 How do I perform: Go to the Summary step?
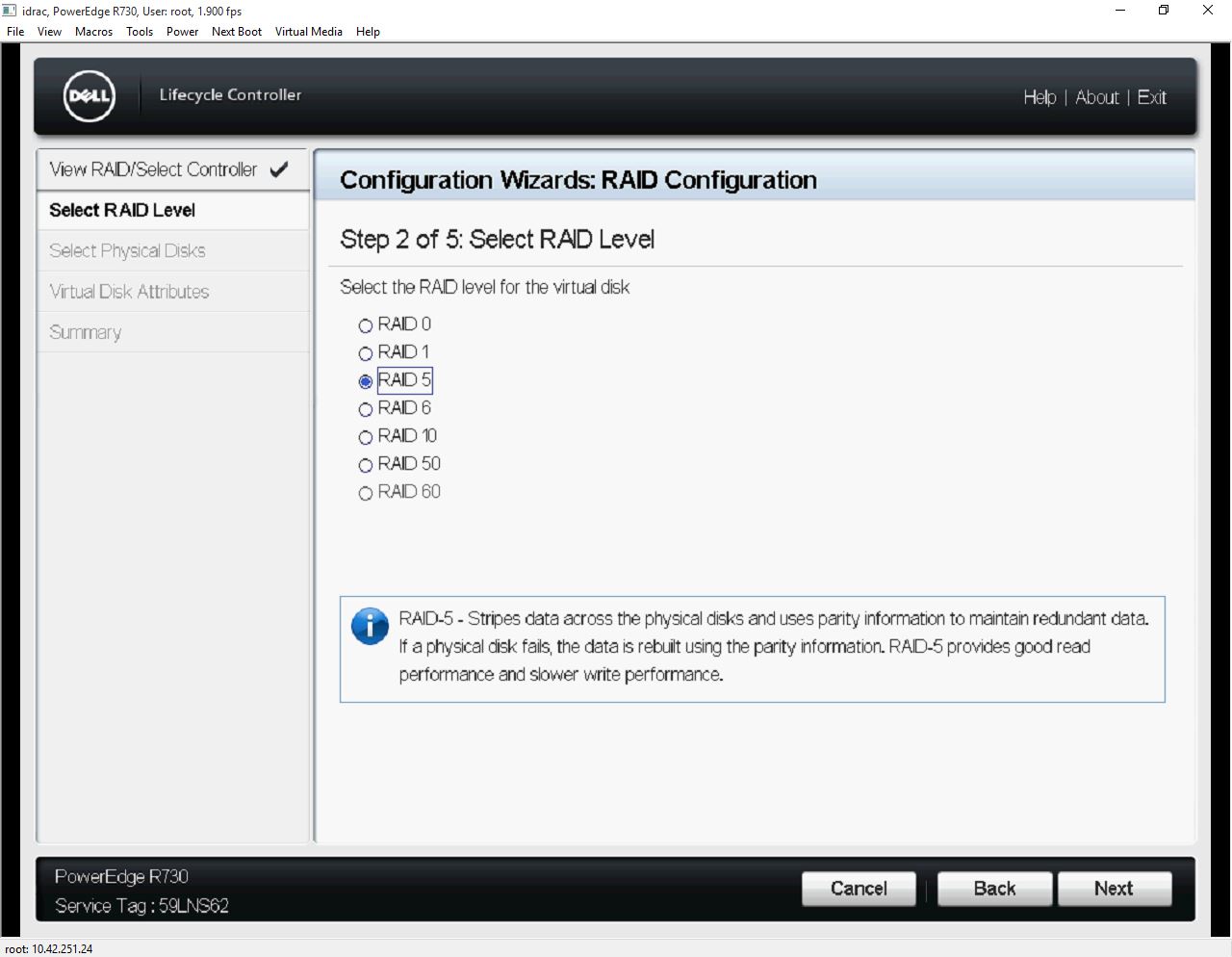173,332
